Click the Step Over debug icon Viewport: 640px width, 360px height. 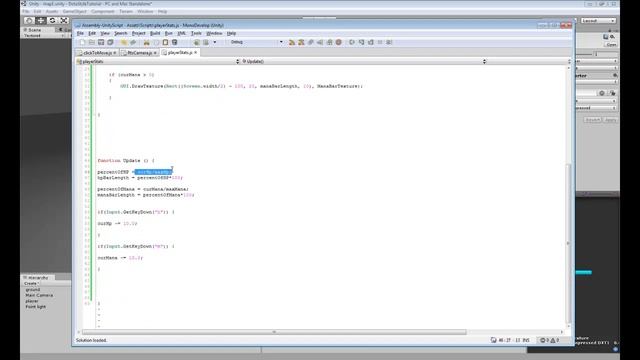[x=352, y=42]
